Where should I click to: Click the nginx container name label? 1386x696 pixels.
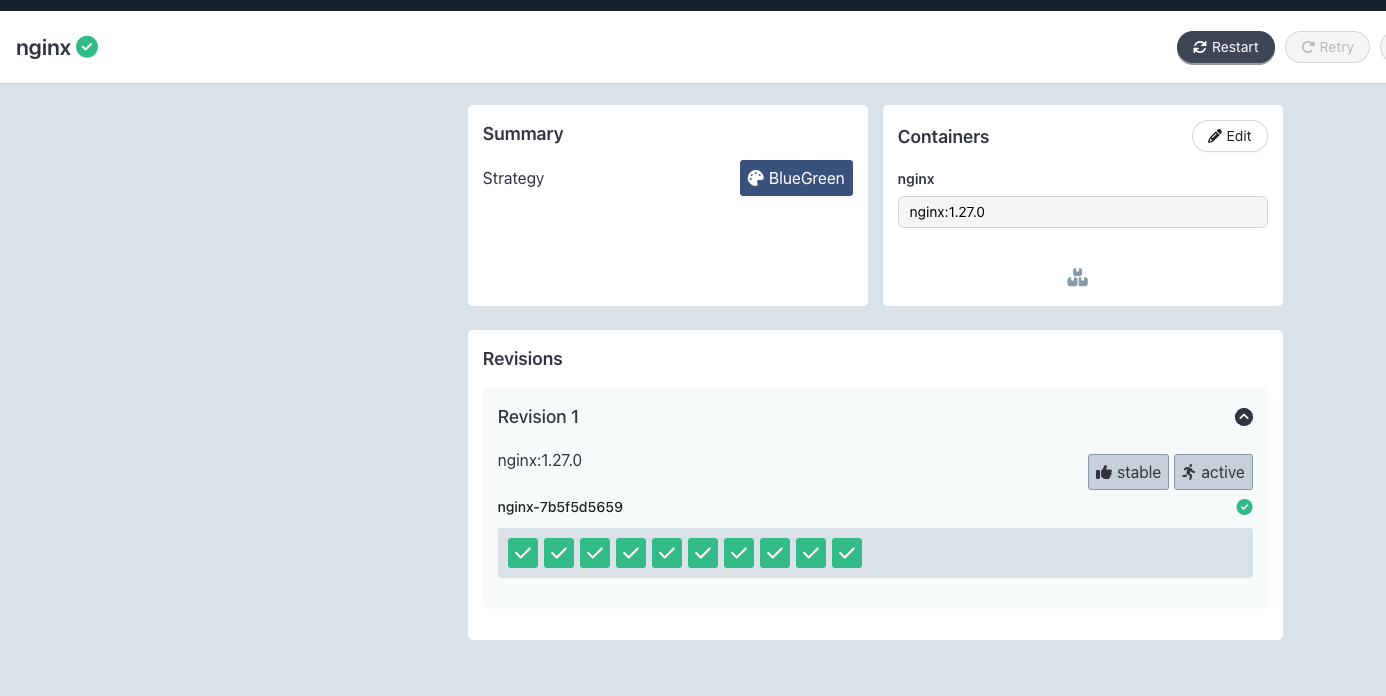click(x=916, y=179)
